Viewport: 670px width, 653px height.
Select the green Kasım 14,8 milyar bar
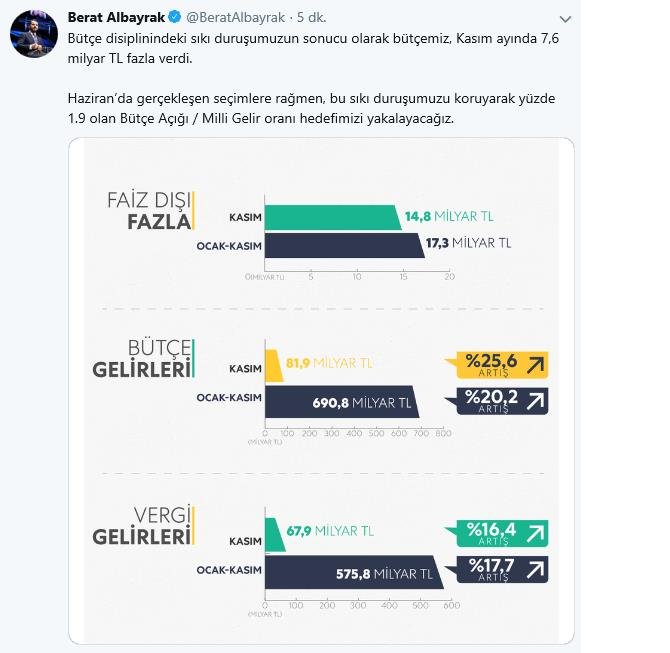[x=333, y=218]
